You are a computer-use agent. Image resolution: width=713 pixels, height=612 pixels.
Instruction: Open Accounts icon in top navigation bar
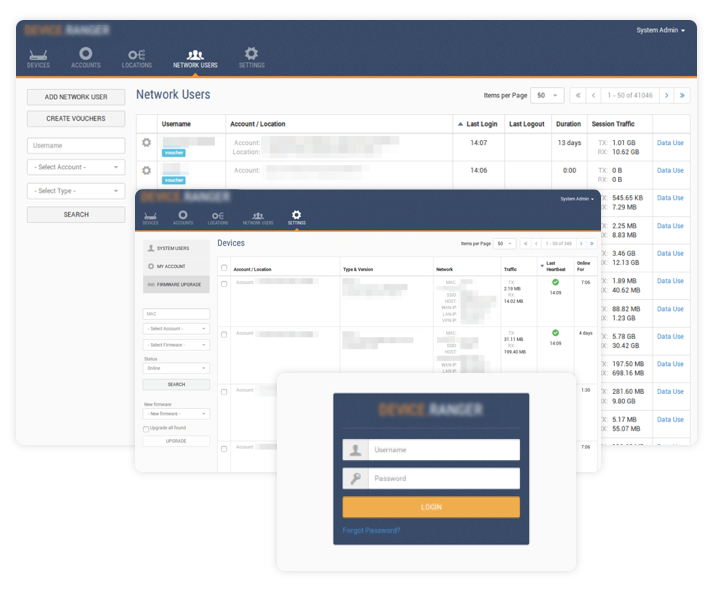86,58
